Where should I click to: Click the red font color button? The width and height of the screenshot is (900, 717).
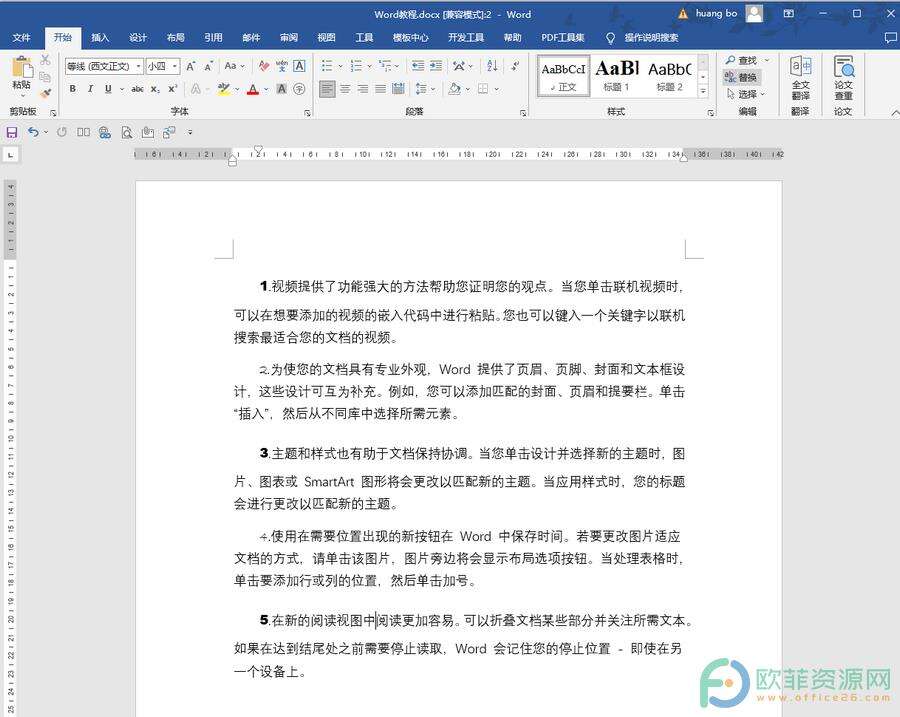click(x=252, y=89)
